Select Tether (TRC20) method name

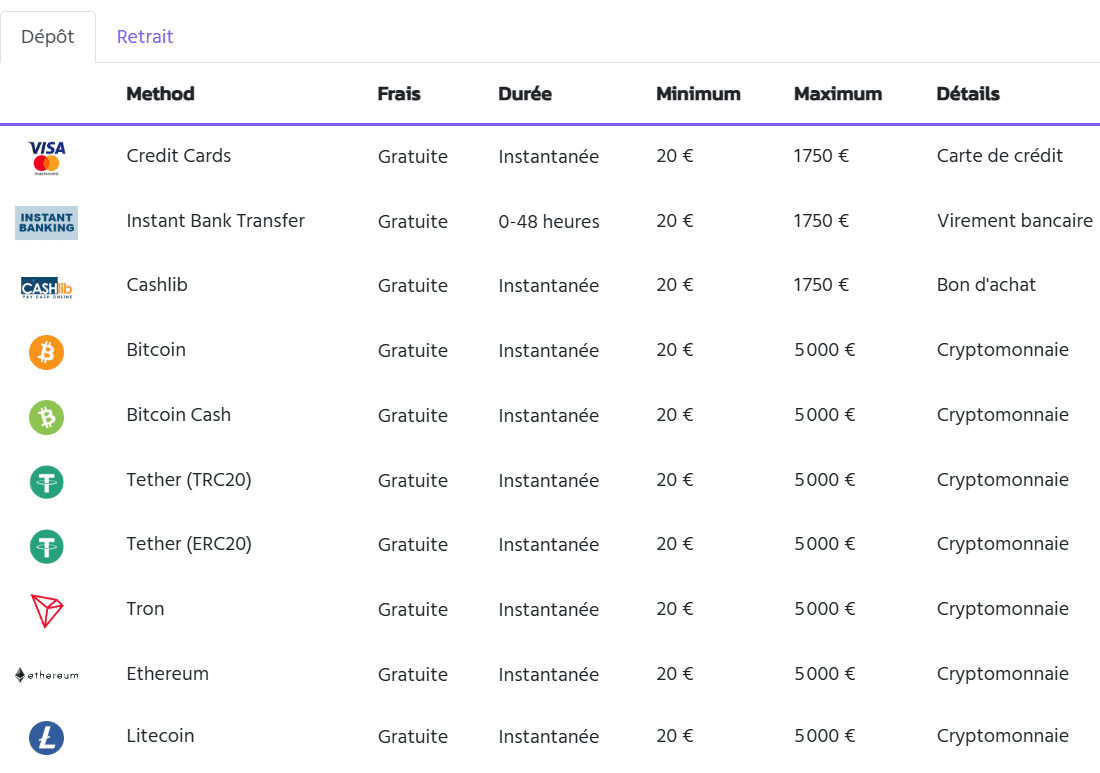tap(189, 480)
